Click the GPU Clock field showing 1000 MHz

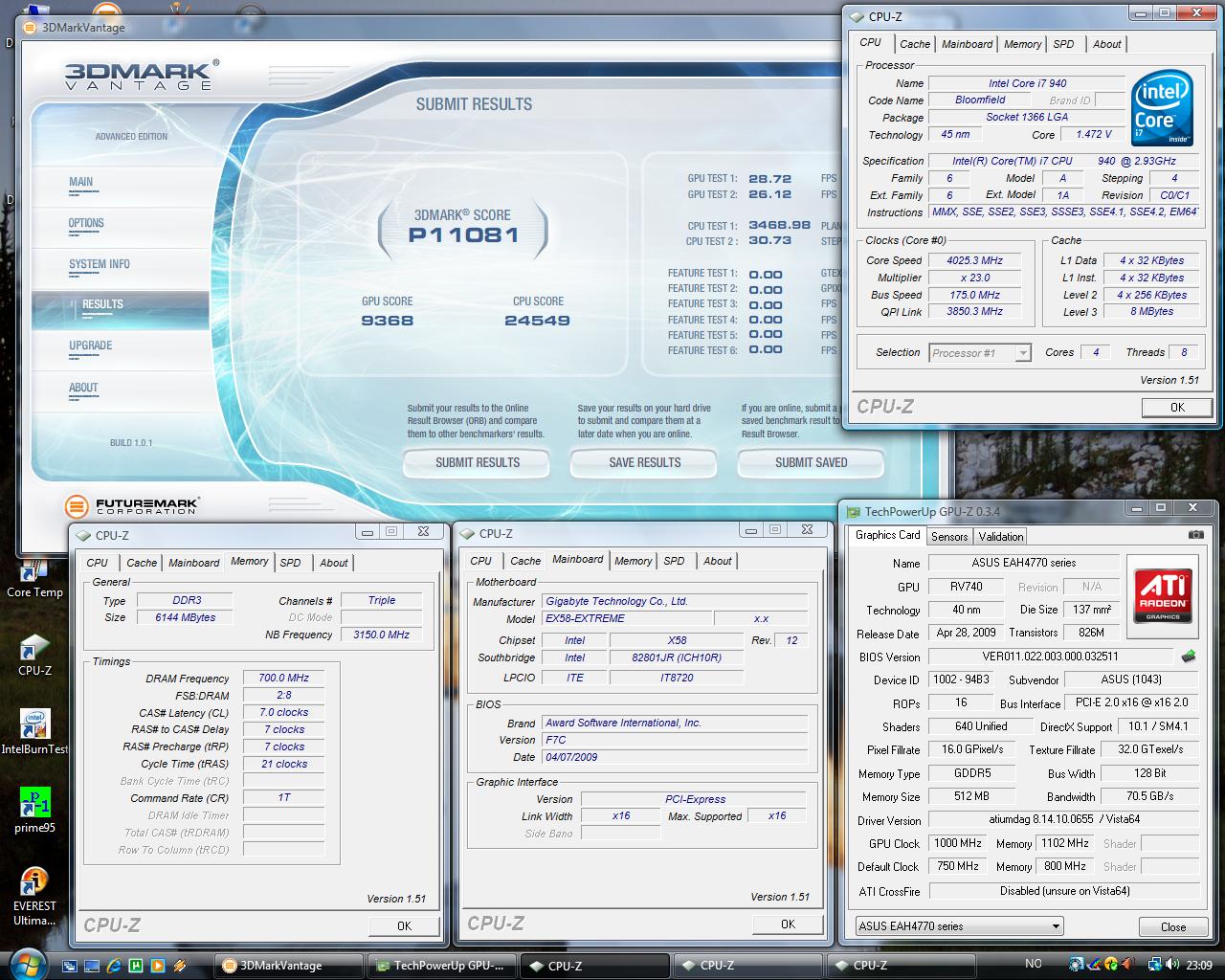click(x=957, y=843)
